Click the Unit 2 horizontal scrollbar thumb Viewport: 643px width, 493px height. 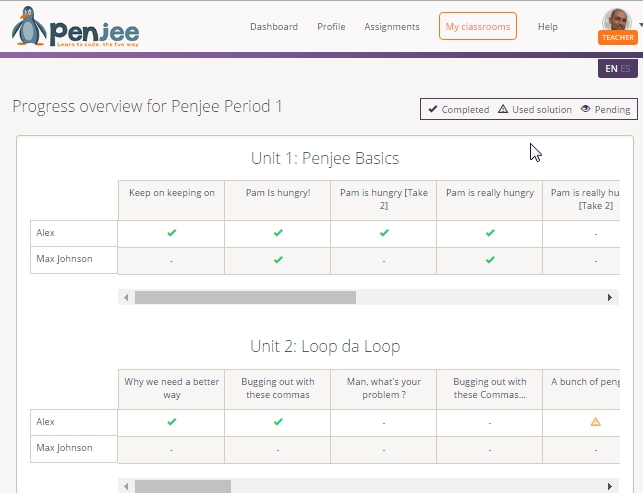point(183,486)
